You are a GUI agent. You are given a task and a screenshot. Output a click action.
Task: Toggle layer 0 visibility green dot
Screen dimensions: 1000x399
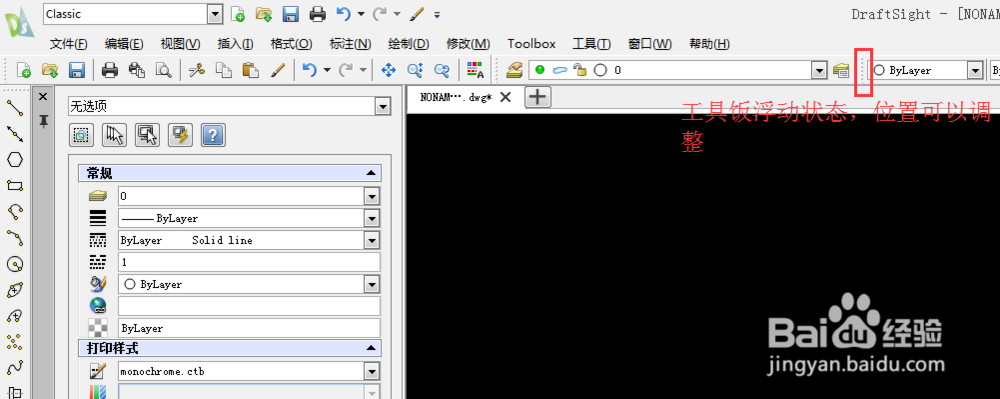coord(540,70)
